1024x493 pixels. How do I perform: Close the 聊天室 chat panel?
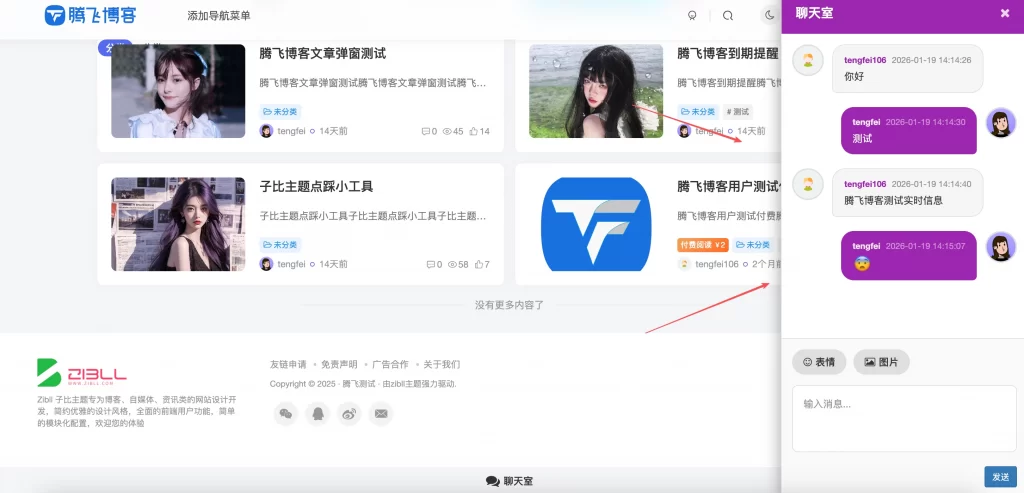click(x=1005, y=13)
